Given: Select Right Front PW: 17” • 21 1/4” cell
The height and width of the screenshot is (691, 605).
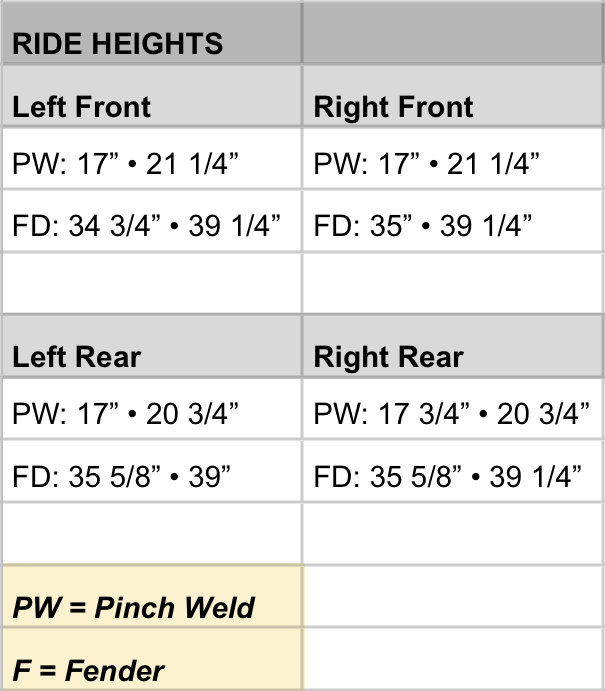Looking at the screenshot, I should click(x=453, y=159).
